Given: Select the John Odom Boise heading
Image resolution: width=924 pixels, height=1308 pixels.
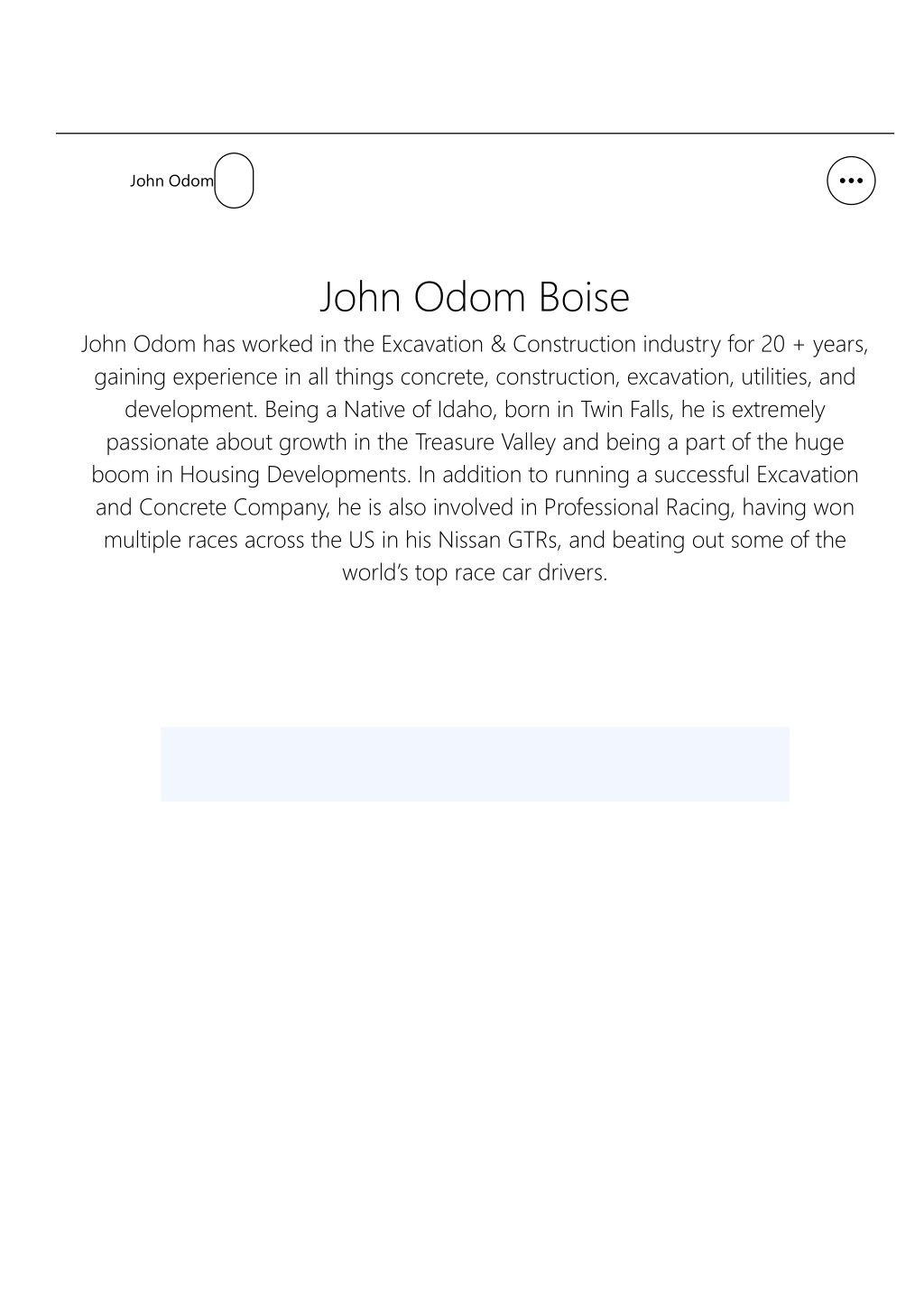Looking at the screenshot, I should 475,297.
